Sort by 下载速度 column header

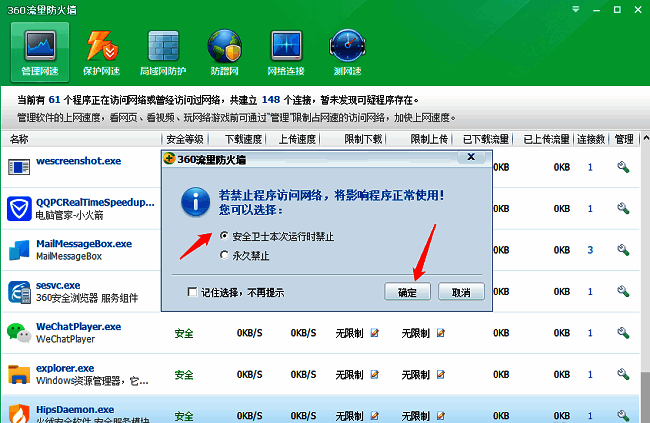pos(242,138)
